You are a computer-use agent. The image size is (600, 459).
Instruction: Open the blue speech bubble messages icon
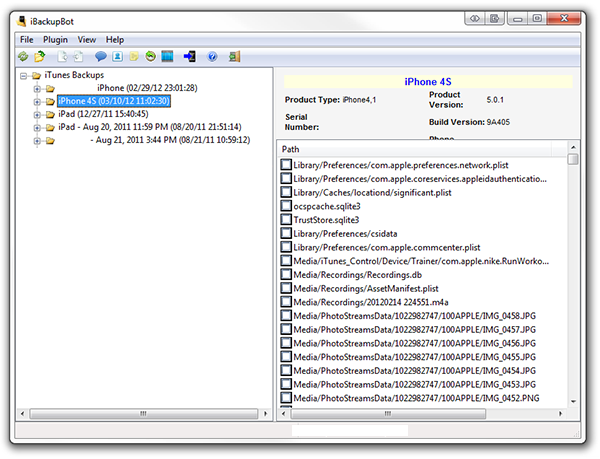(101, 57)
